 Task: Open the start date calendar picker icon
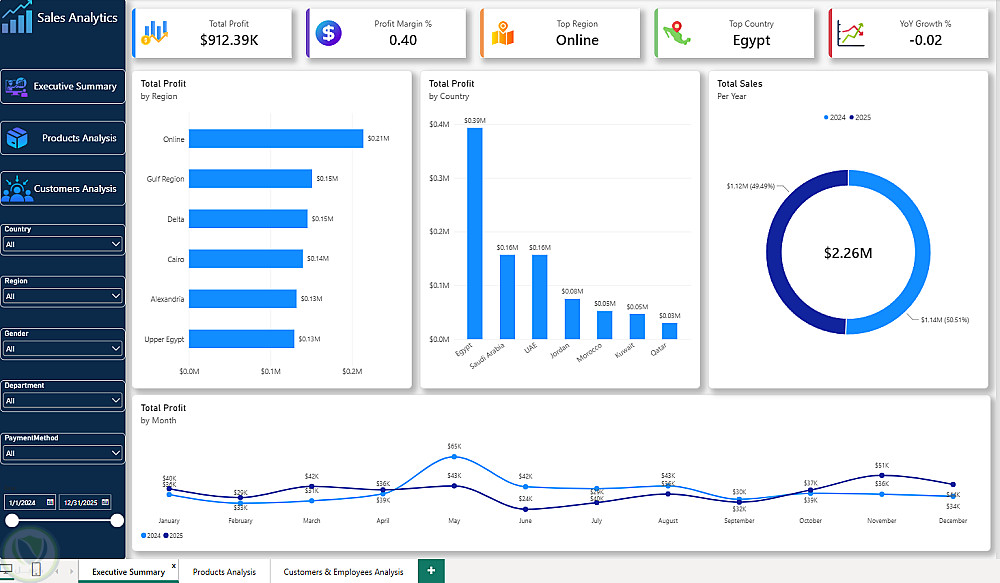(x=50, y=502)
